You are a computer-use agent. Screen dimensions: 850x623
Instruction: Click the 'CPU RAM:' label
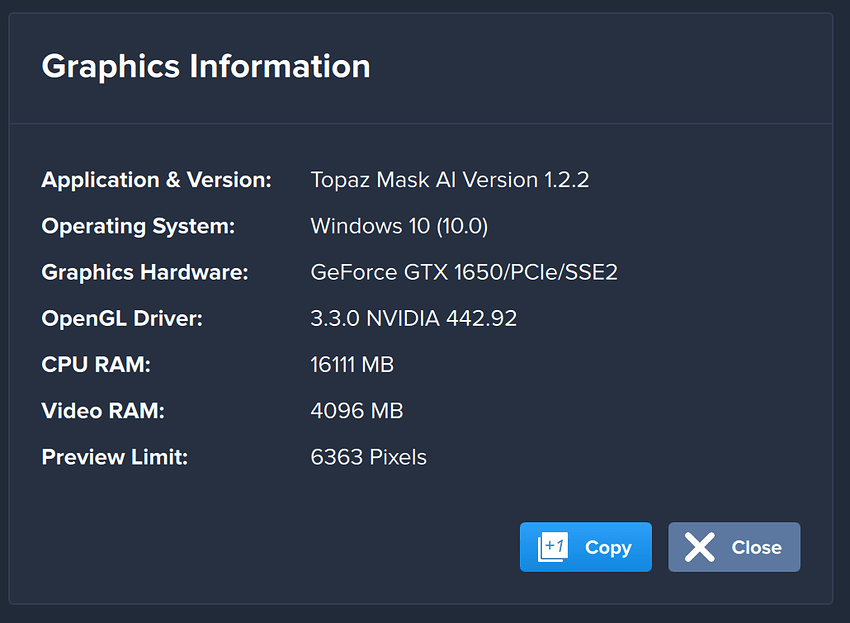(x=96, y=364)
